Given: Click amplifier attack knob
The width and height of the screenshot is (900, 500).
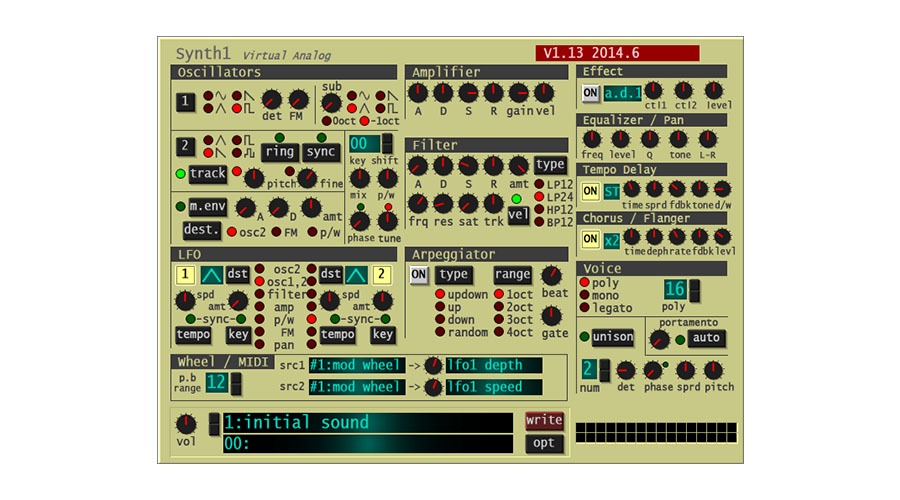Looking at the screenshot, I should click(x=418, y=92).
